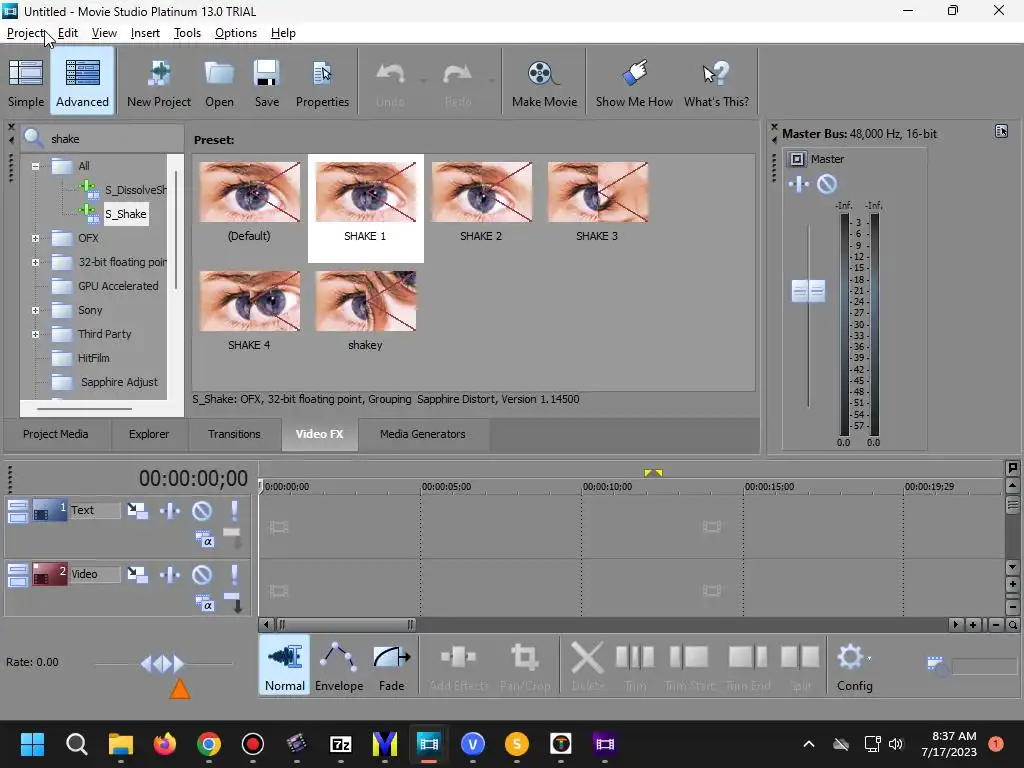Open track motion for Text track
The width and height of the screenshot is (1024, 768).
pos(137,510)
